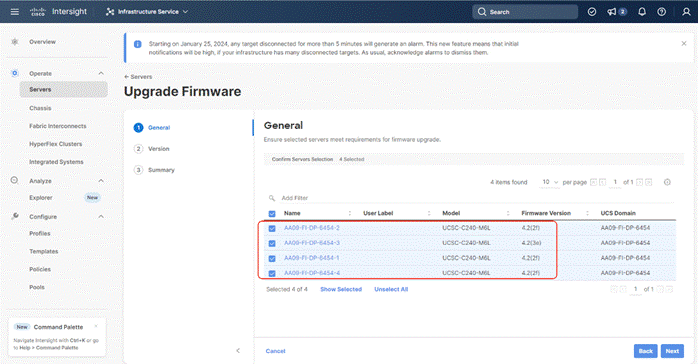Image resolution: width=698 pixels, height=364 pixels.
Task: Click the top pagination last-page arrow
Action: (649, 182)
